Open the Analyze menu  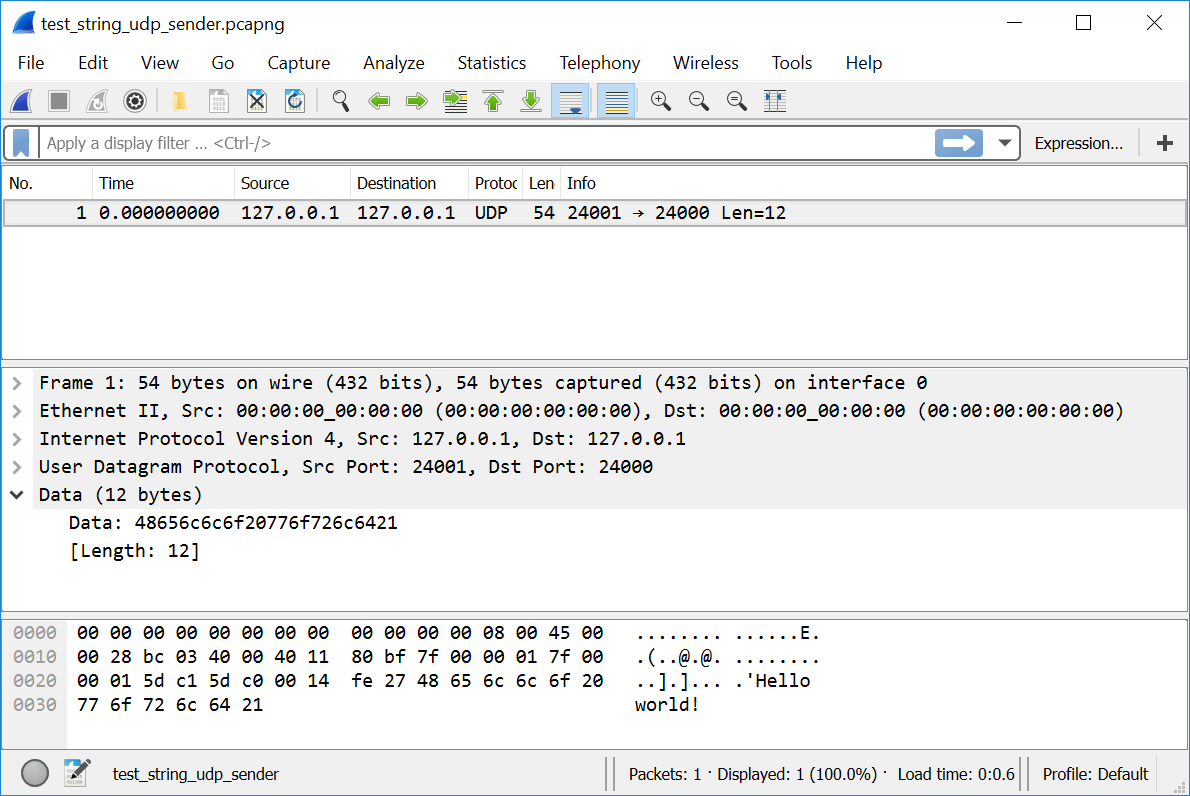[x=393, y=63]
